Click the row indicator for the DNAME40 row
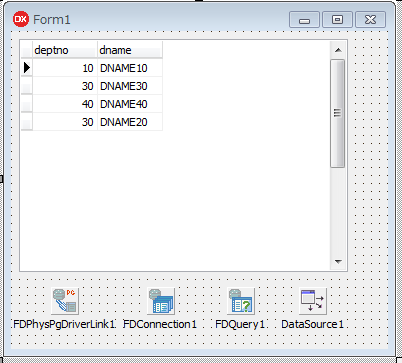 click(x=27, y=104)
